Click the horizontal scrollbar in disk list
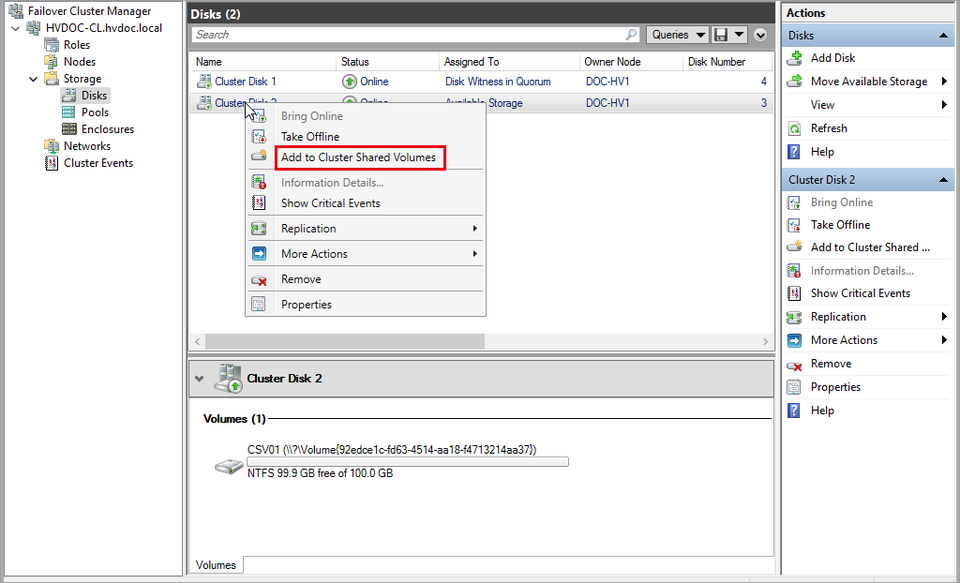Viewport: 960px width, 583px height. pyautogui.click(x=345, y=341)
